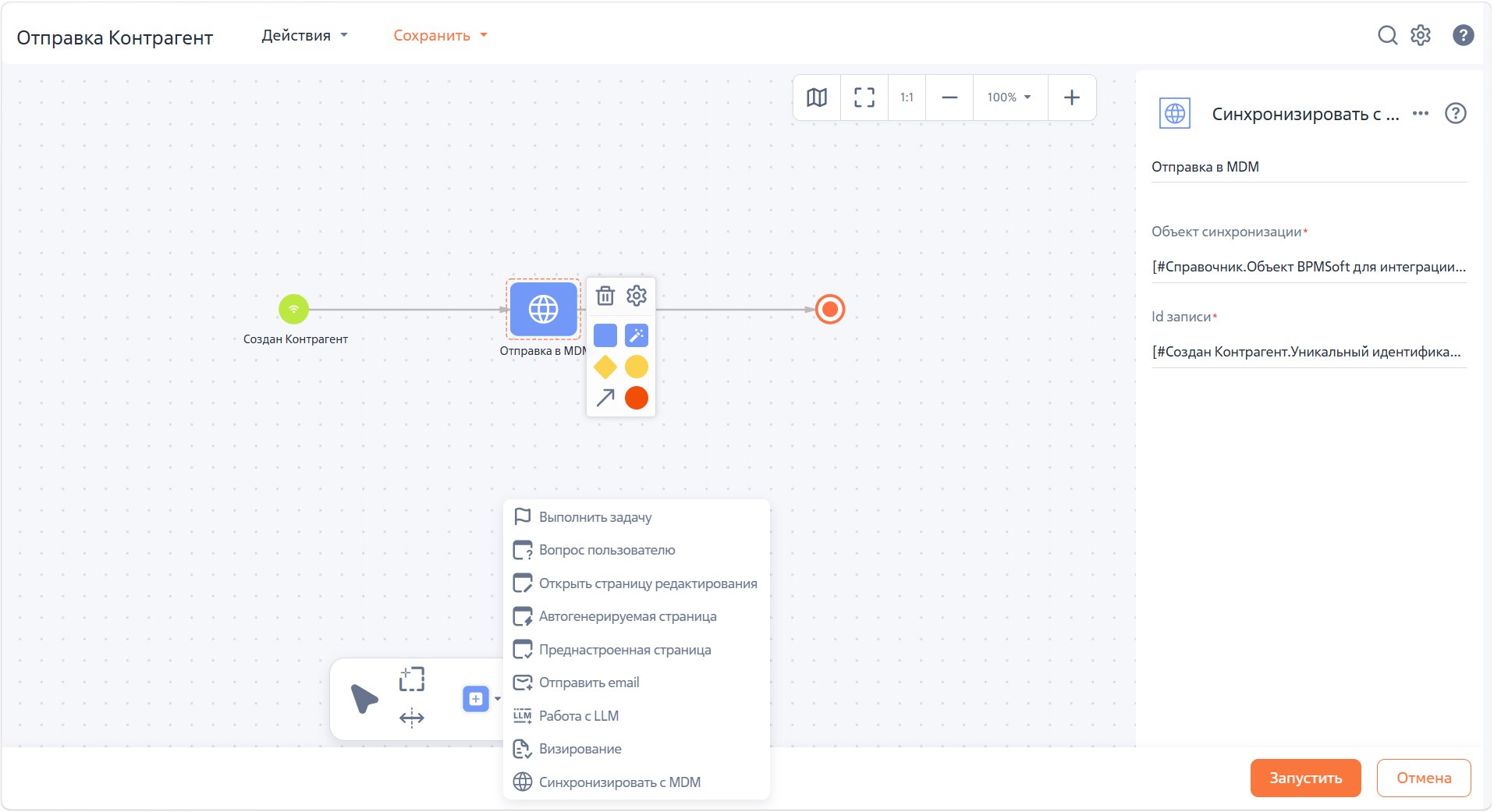The image size is (1494, 812).
Task: Select the pointer cursor tool
Action: [x=364, y=699]
